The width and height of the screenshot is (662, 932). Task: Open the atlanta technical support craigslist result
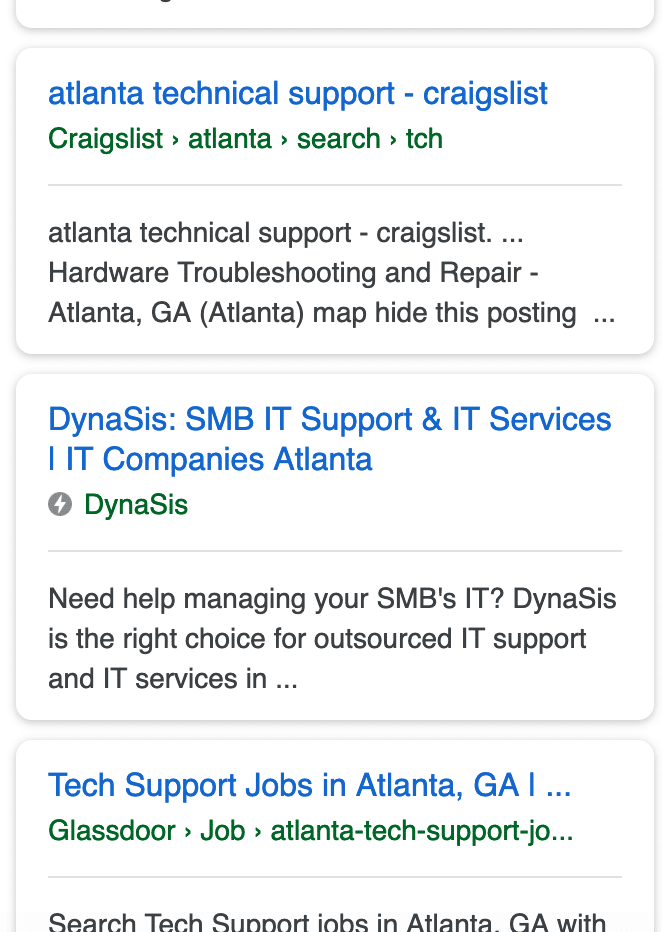pos(298,94)
